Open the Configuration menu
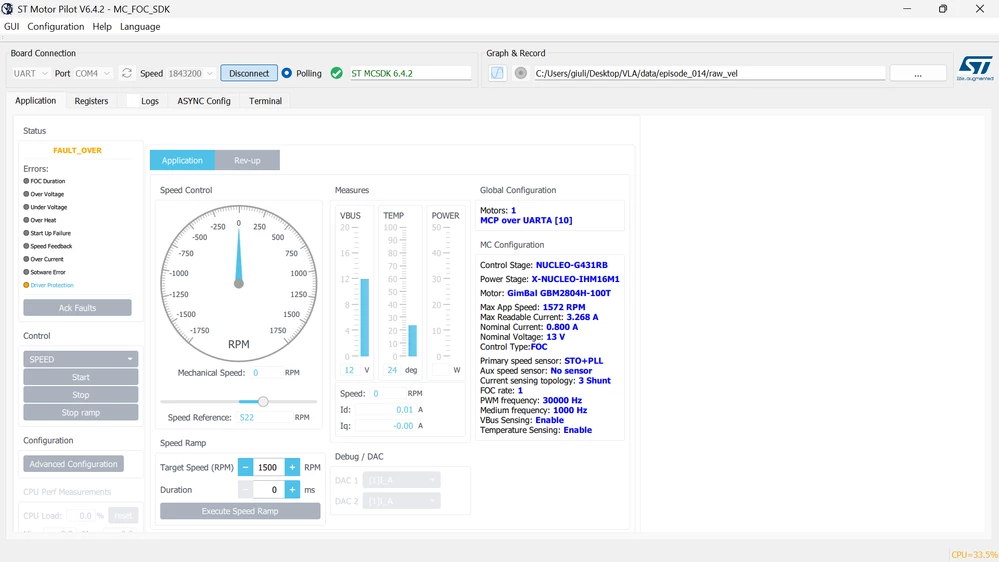Viewport: 999px width, 562px height. (x=55, y=27)
